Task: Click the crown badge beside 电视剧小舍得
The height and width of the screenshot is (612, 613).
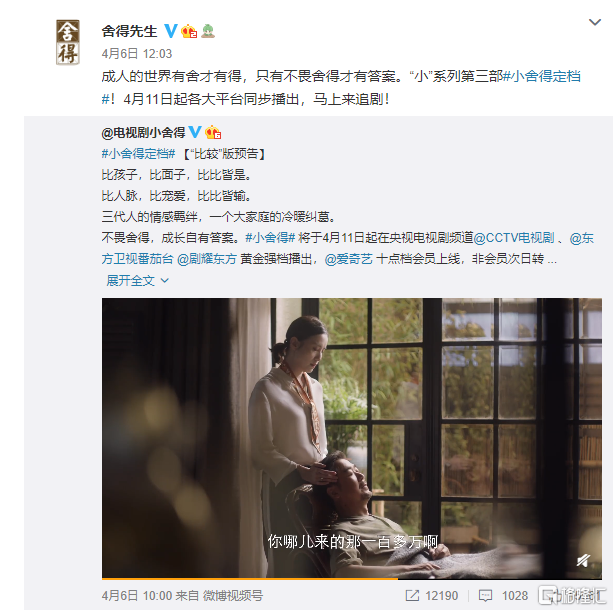Action: 213,132
